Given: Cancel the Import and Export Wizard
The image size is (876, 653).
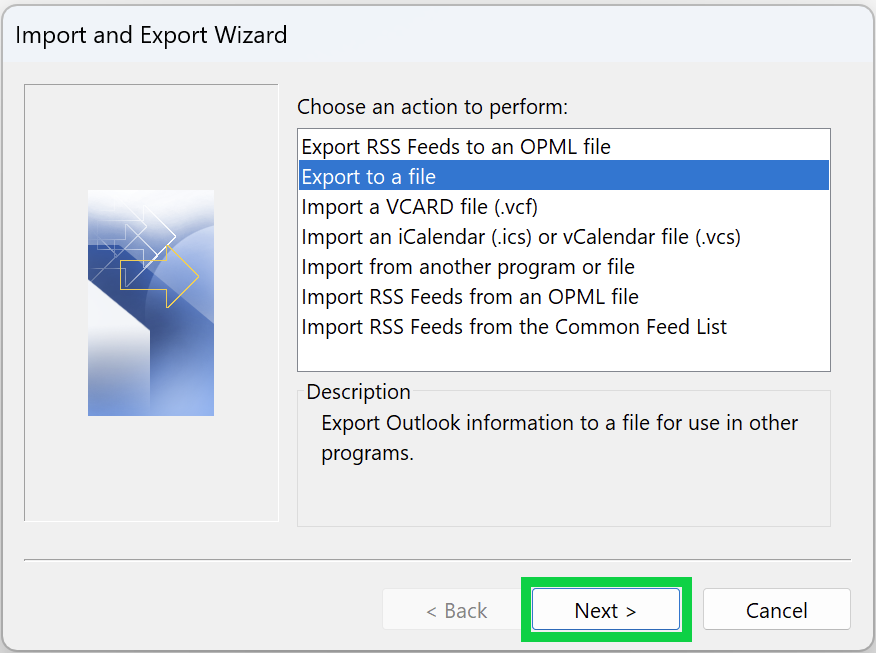Looking at the screenshot, I should coord(776,610).
